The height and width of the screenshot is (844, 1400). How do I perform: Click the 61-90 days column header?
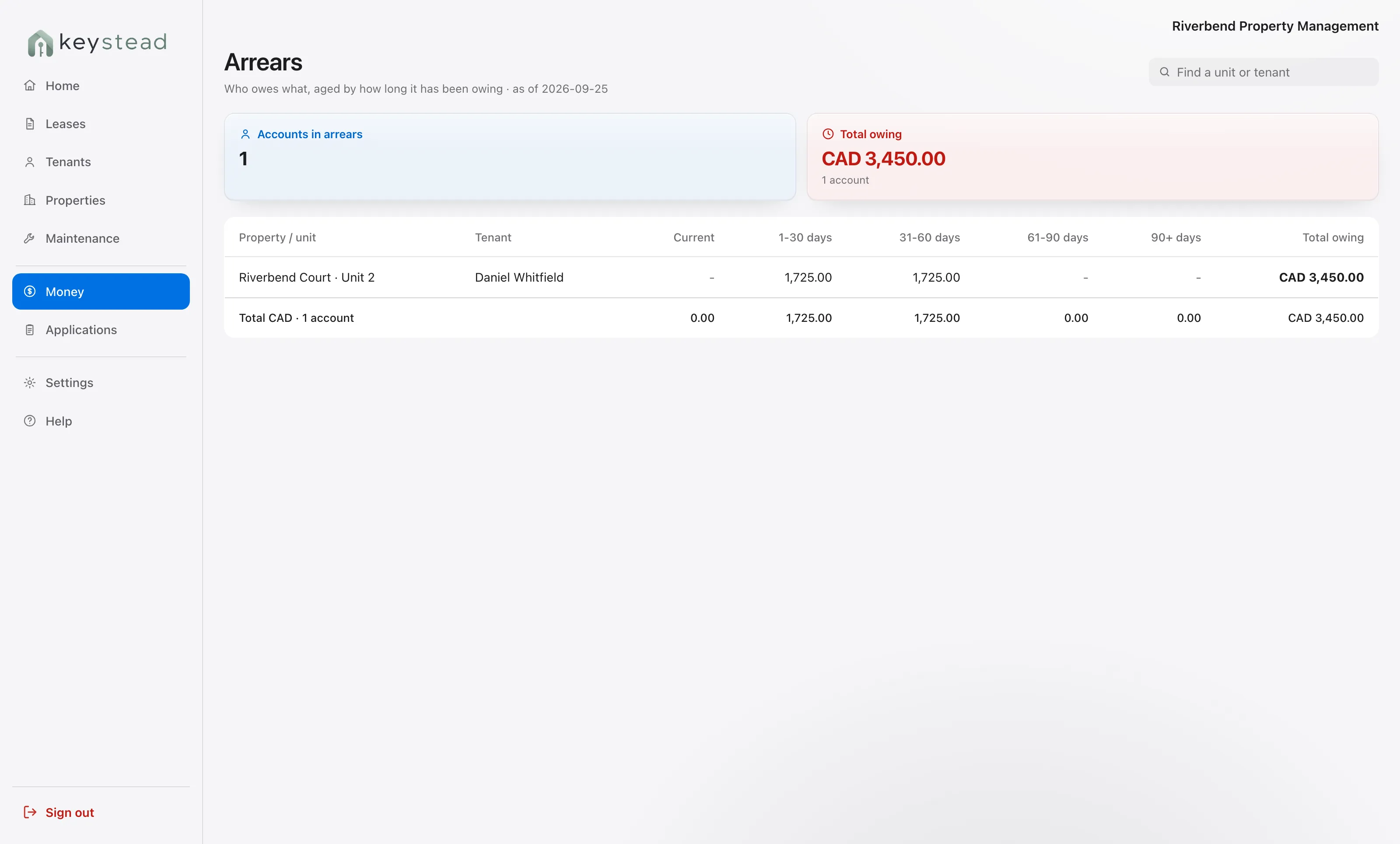pyautogui.click(x=1057, y=237)
